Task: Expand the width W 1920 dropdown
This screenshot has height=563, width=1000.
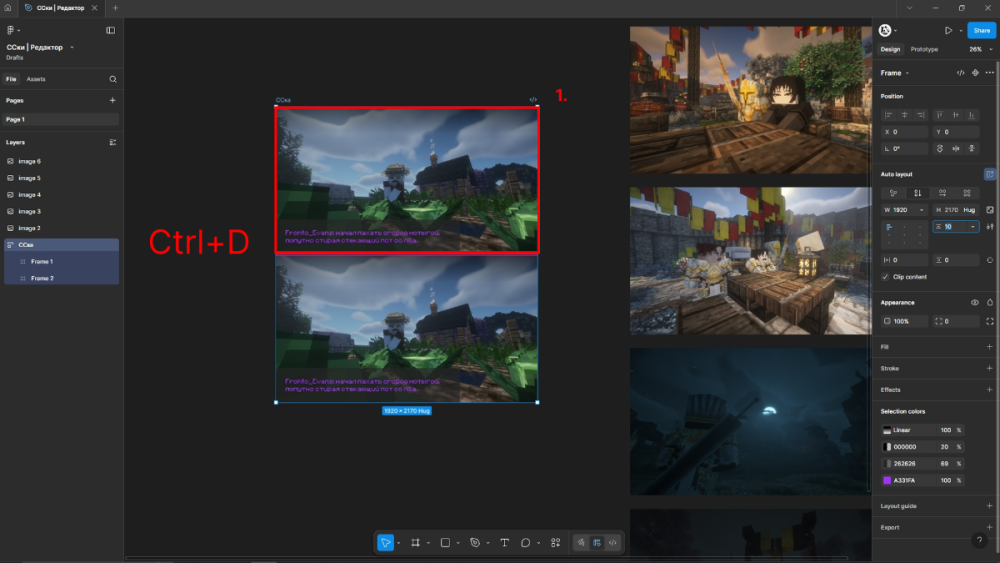Action: pyautogui.click(x=922, y=210)
